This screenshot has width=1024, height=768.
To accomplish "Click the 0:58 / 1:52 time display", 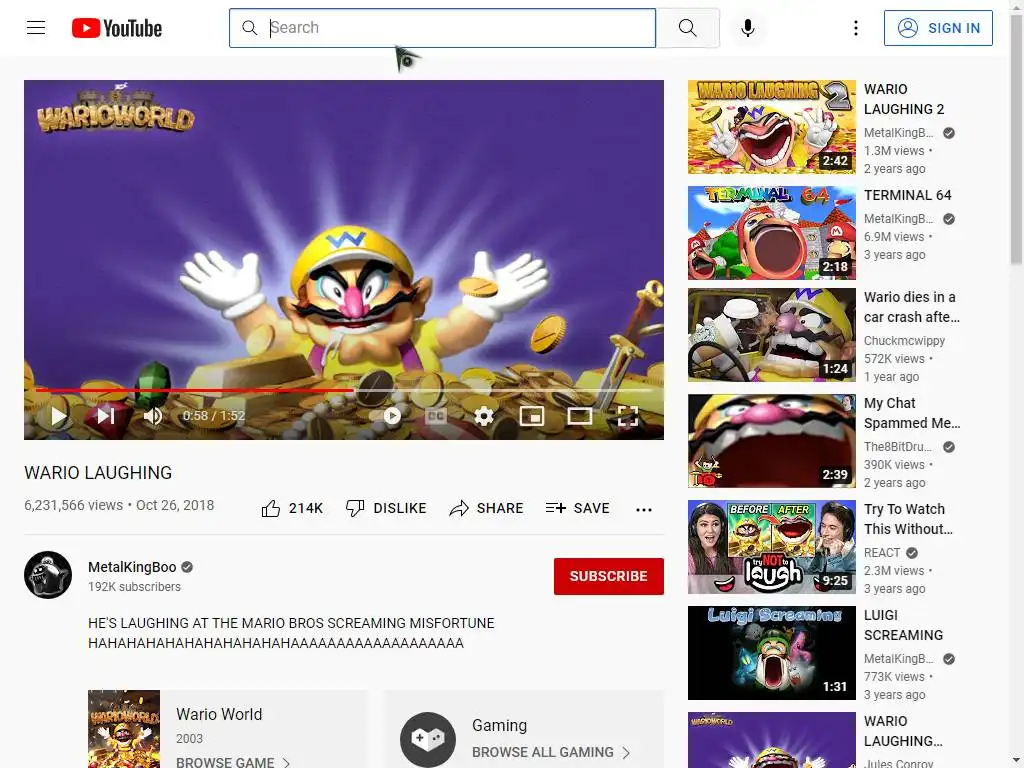I will pyautogui.click(x=214, y=416).
